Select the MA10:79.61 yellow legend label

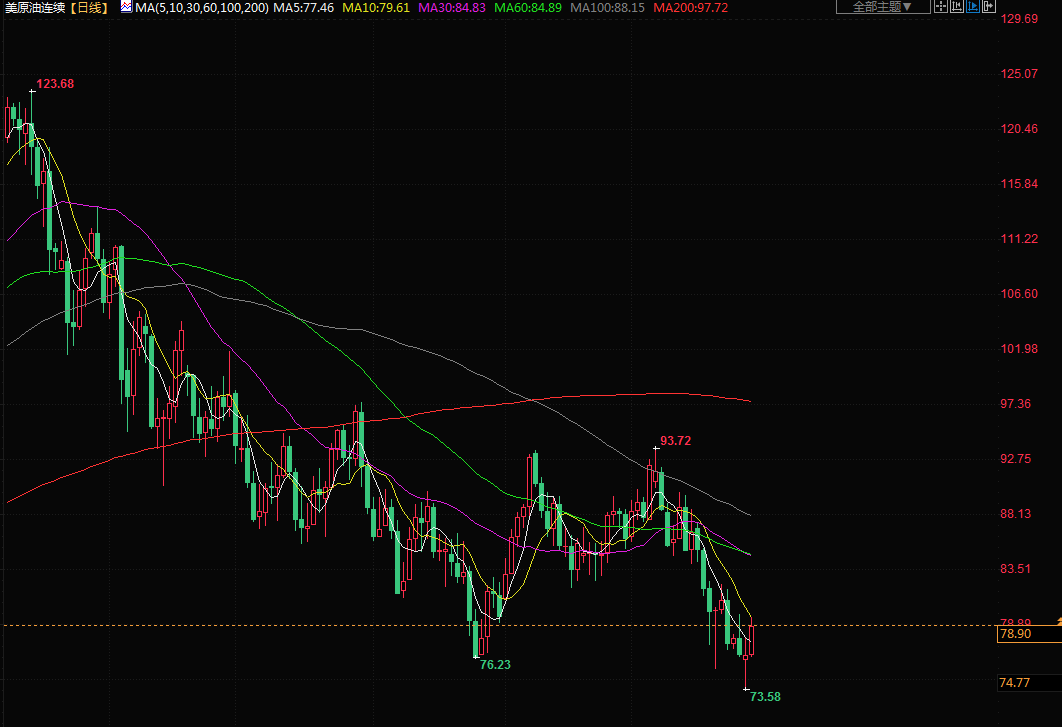[x=376, y=7]
